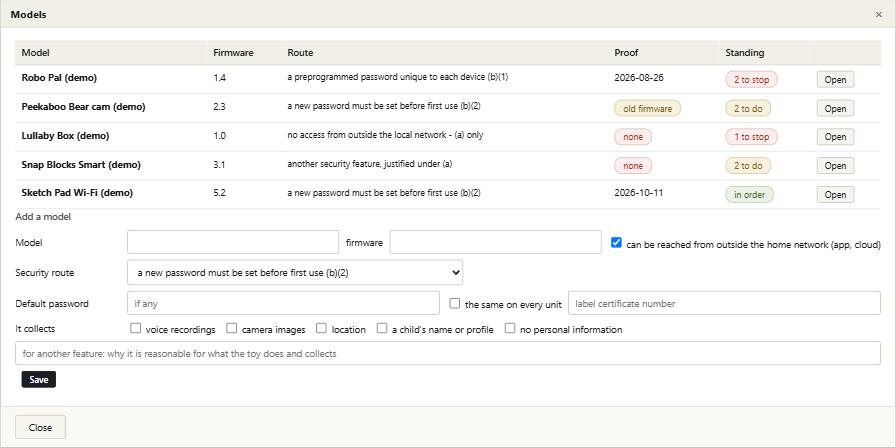Enable the location checkbox

pyautogui.click(x=321, y=329)
